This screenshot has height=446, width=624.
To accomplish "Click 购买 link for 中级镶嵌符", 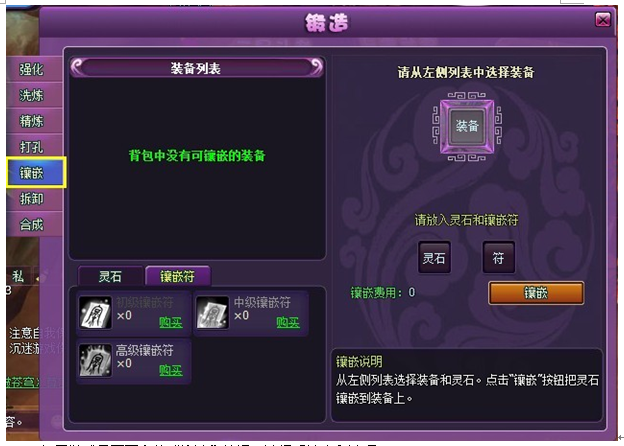I will click(288, 322).
